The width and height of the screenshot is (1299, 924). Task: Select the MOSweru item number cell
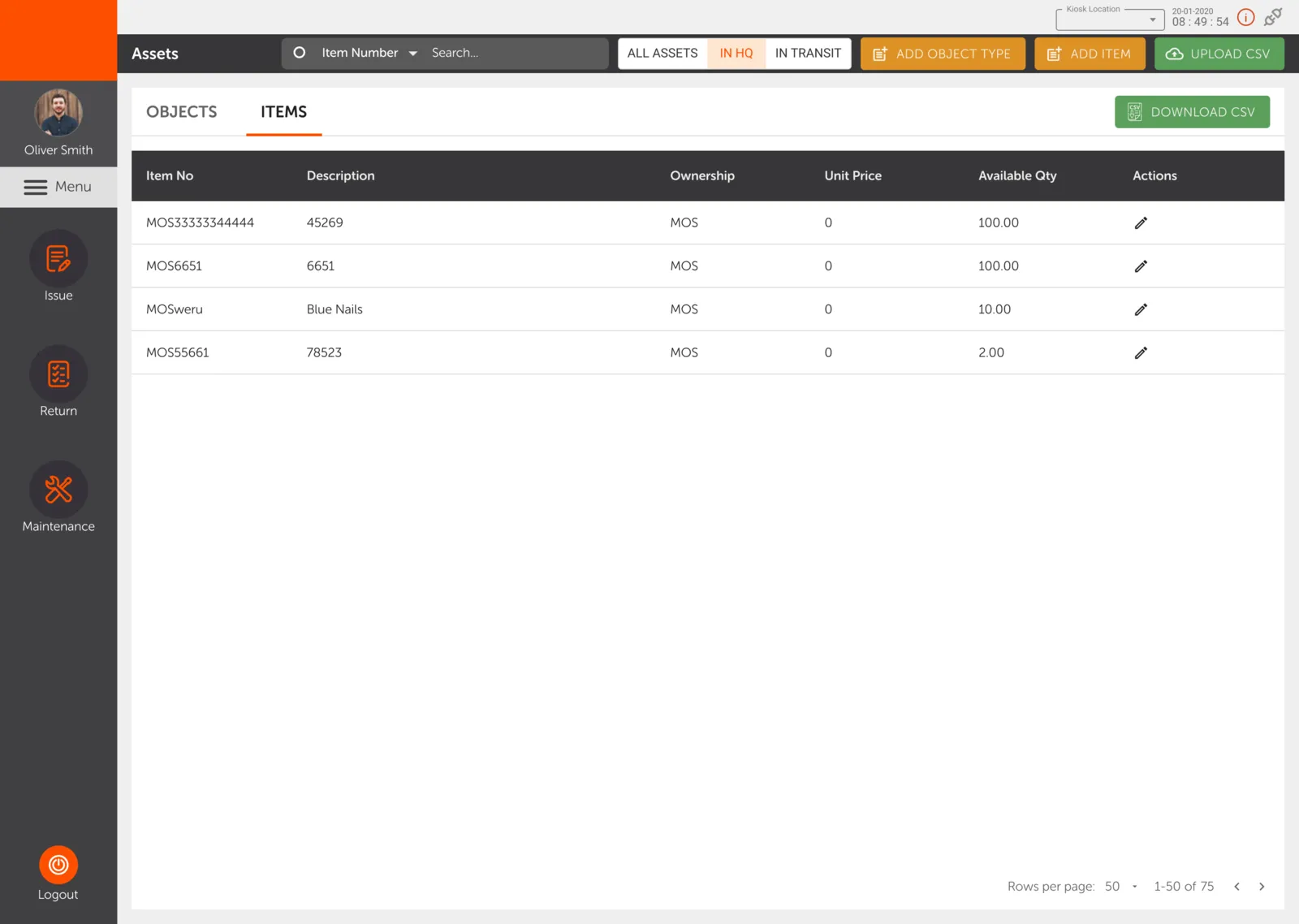175,309
